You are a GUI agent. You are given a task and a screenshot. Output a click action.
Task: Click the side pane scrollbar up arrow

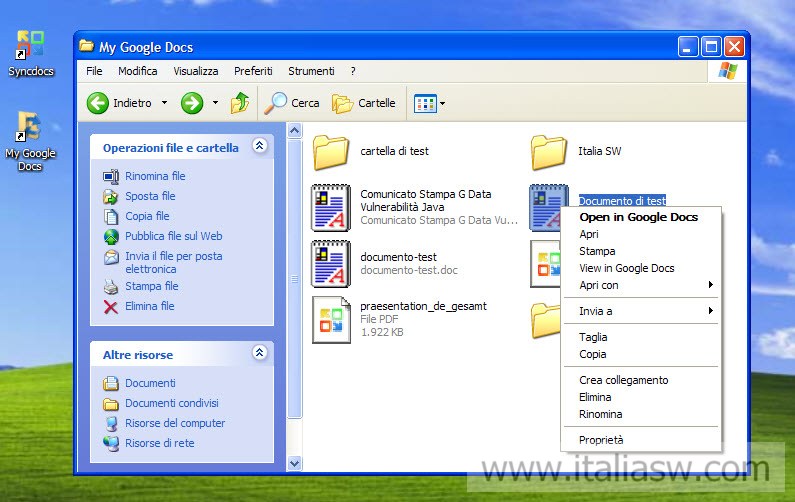tap(295, 131)
